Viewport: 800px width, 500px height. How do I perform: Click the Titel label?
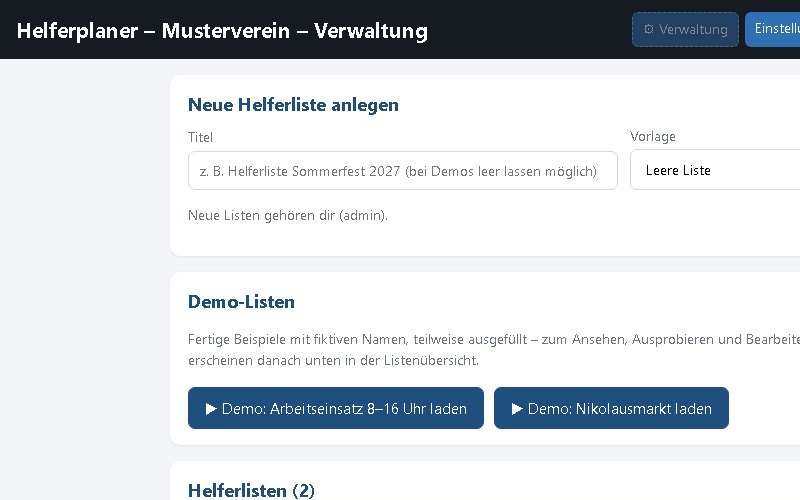(x=200, y=137)
